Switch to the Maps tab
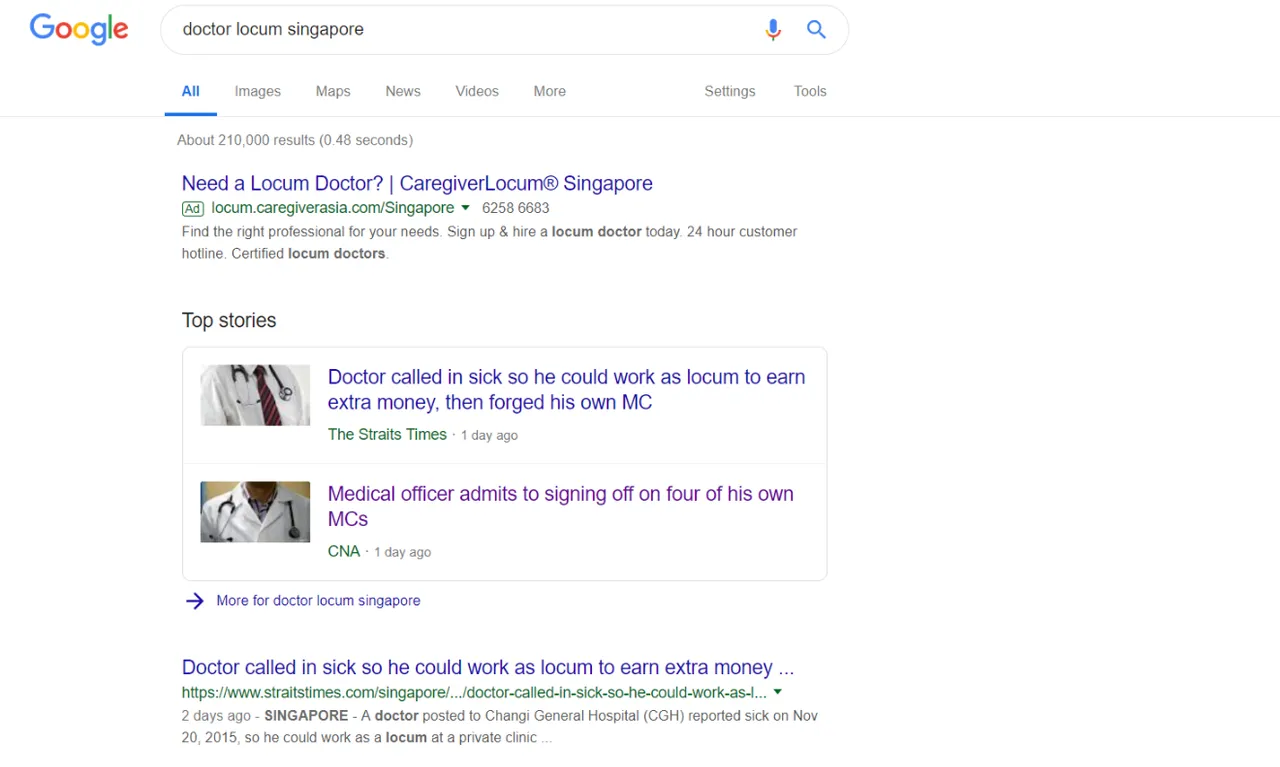The width and height of the screenshot is (1280, 767). point(333,91)
